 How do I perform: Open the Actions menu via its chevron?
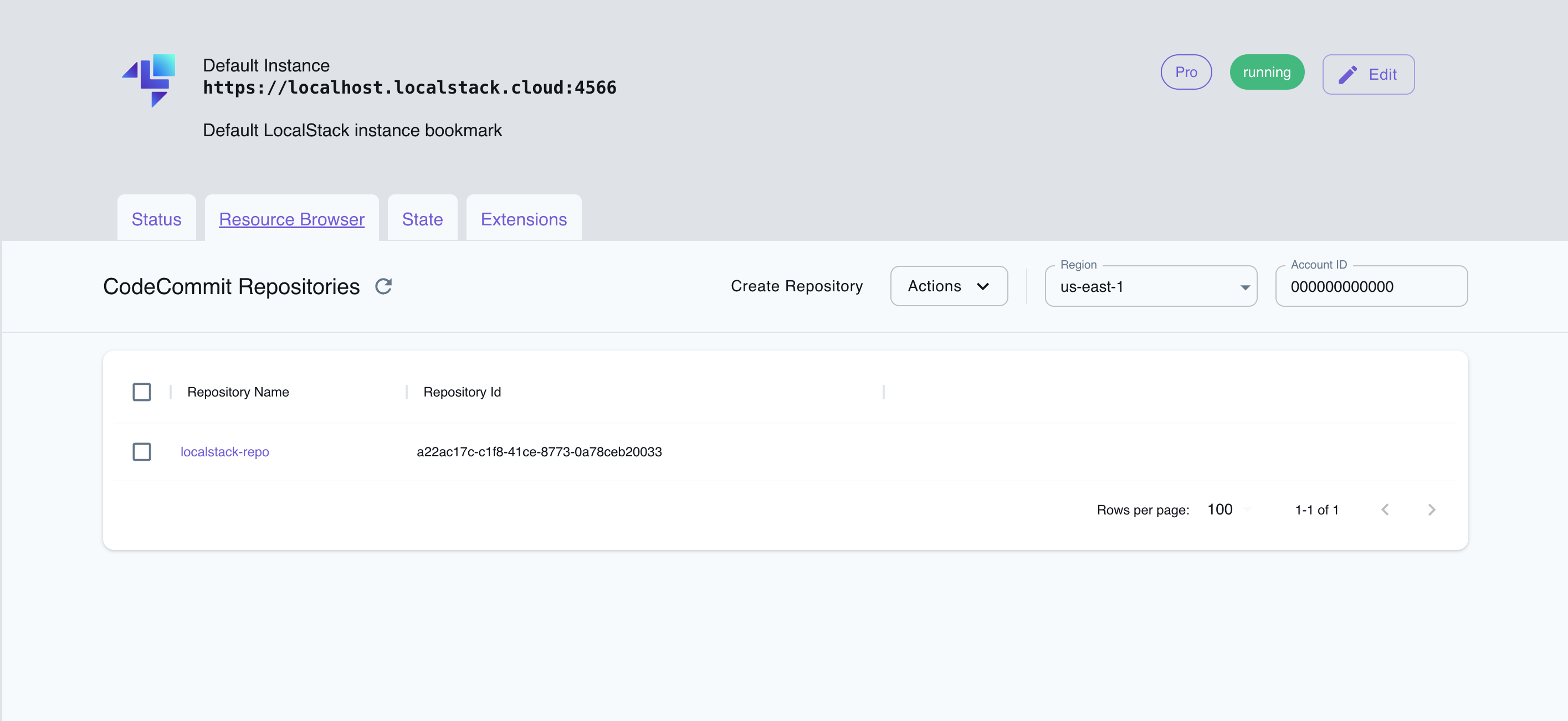[x=984, y=287]
